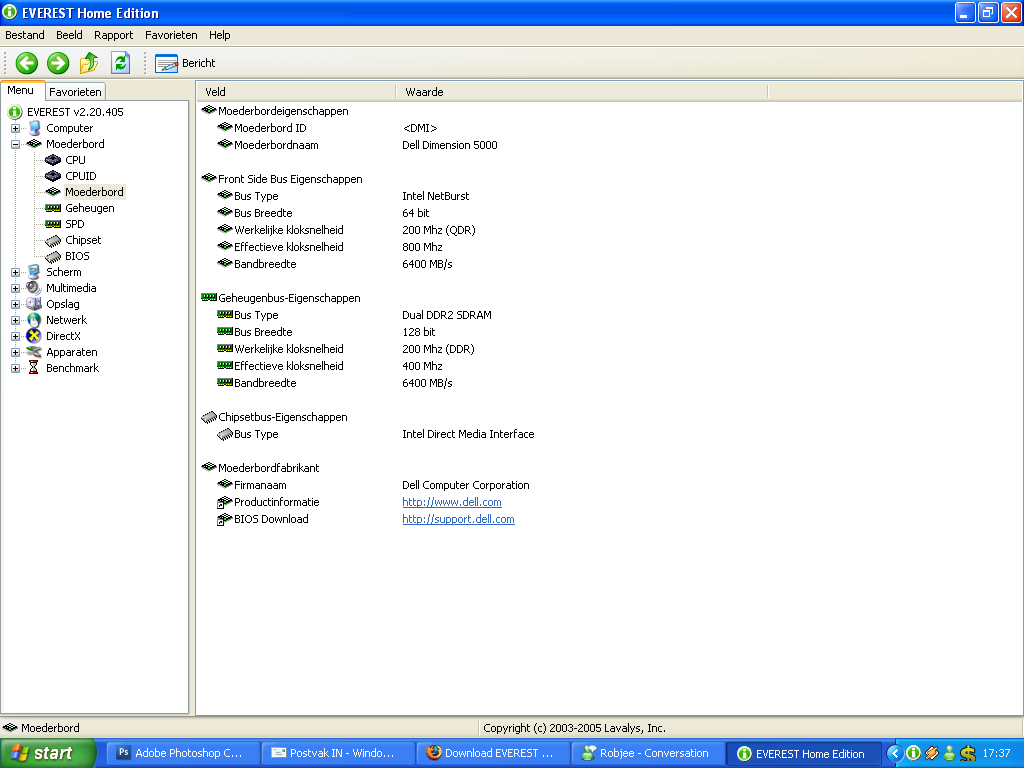The height and width of the screenshot is (768, 1024).
Task: Click the Intel NetBurst value
Action: tap(436, 196)
